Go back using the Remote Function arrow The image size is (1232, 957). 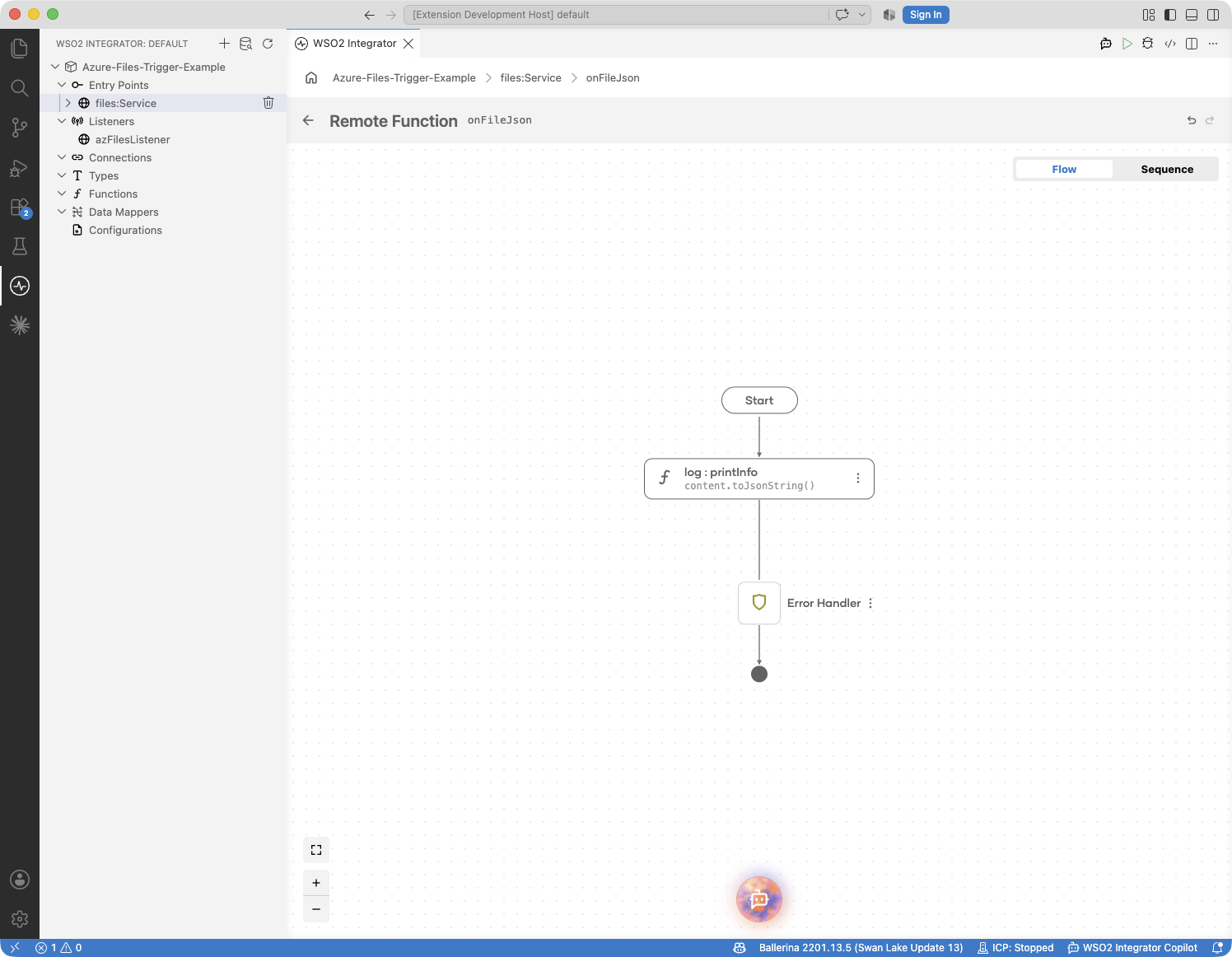coord(308,120)
